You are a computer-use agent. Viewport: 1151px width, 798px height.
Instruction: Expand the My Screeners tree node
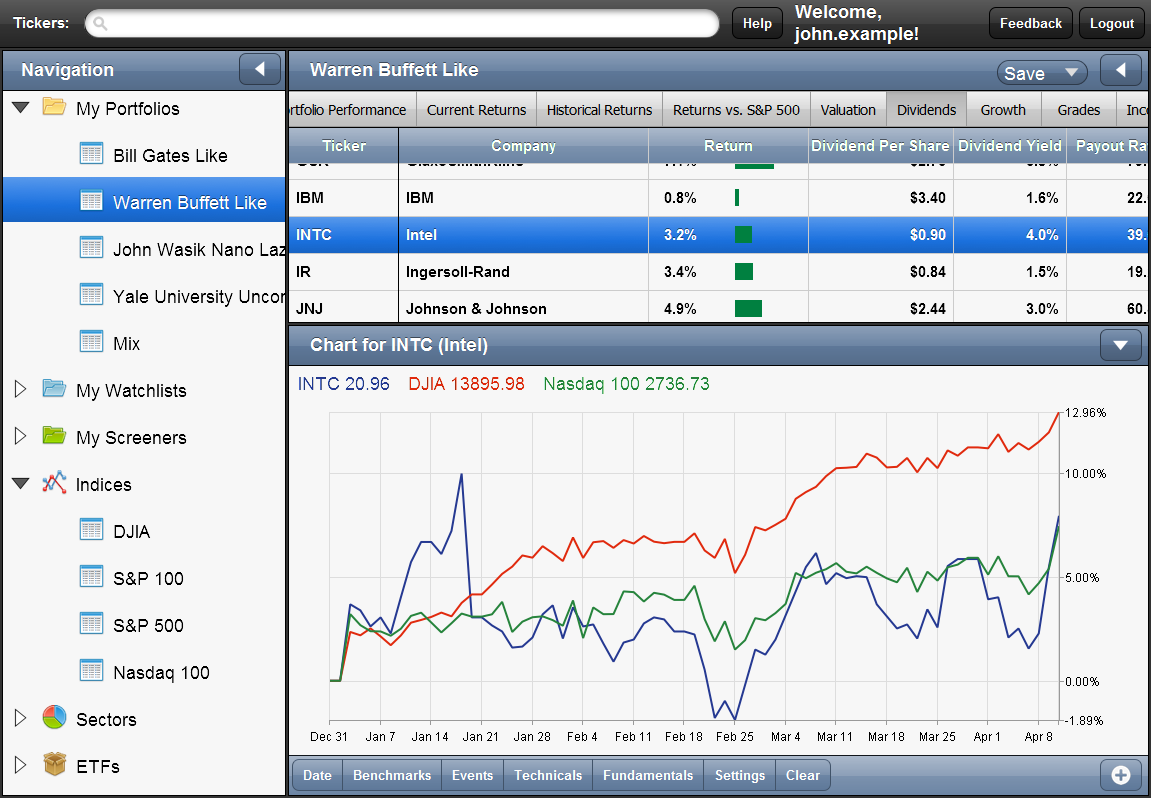(21, 436)
